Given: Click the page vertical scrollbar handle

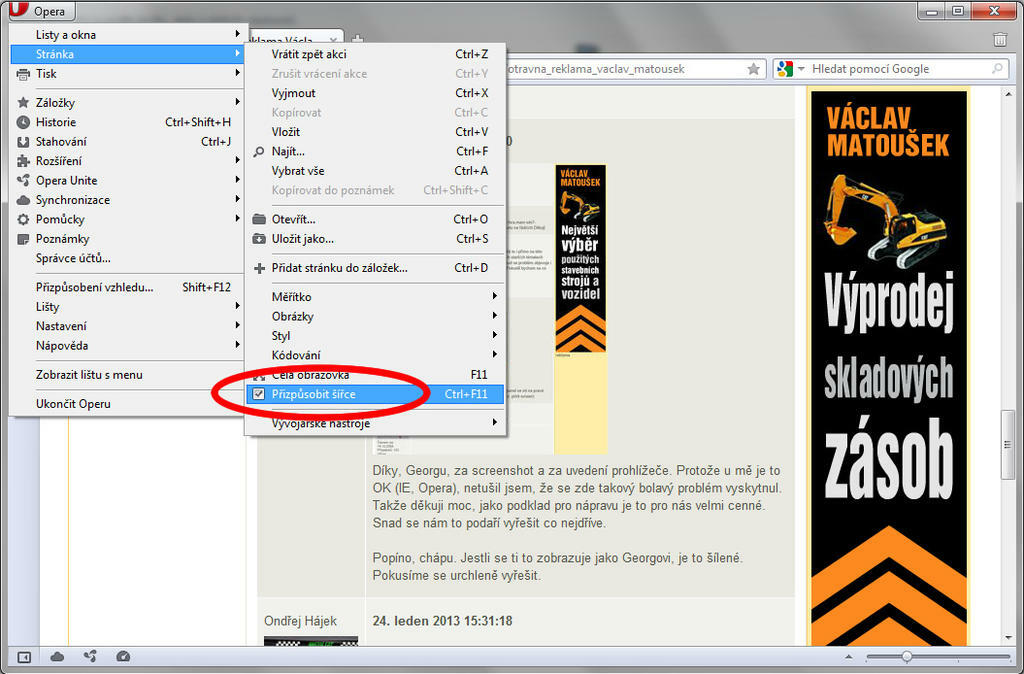Looking at the screenshot, I should (x=1008, y=445).
